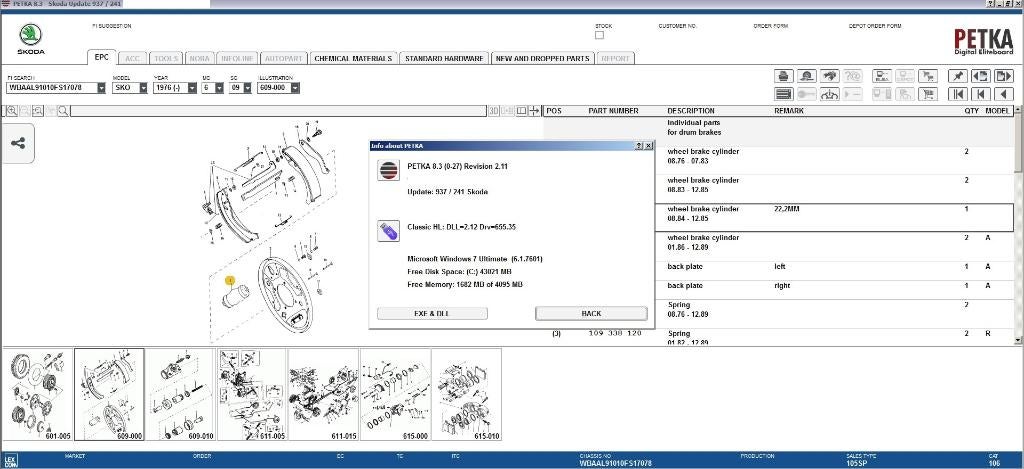This screenshot has width=1024, height=469.
Task: Click the DESCRIPTION column header
Action: (691, 111)
